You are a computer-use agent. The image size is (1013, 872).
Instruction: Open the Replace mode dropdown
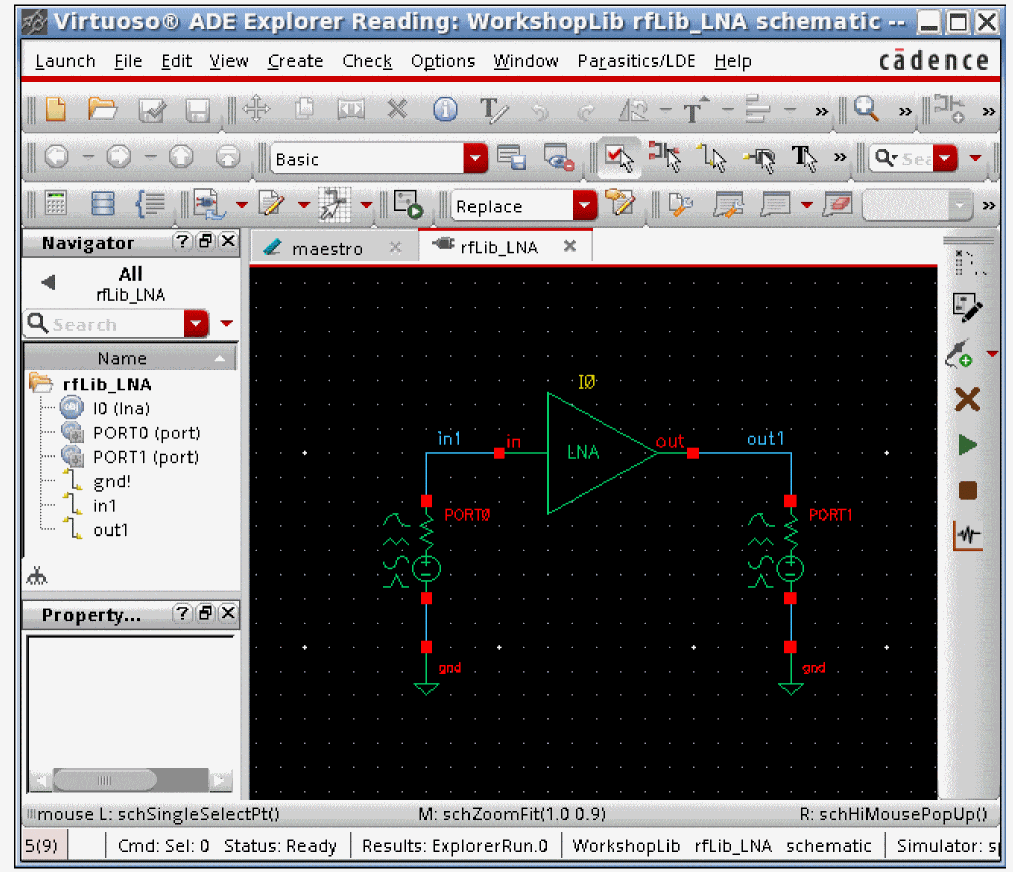584,206
